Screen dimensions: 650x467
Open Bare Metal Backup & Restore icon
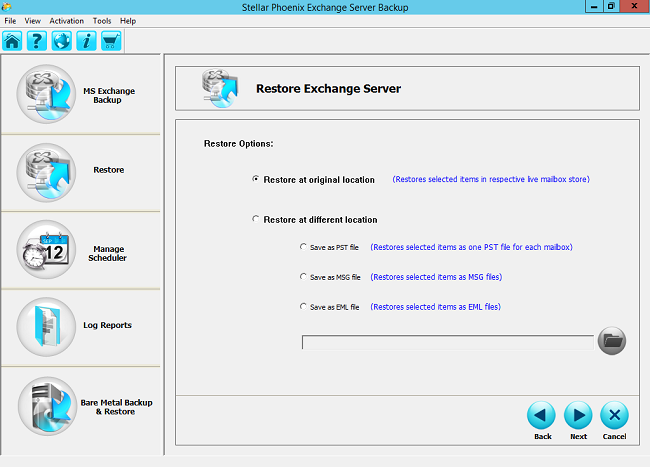point(47,406)
